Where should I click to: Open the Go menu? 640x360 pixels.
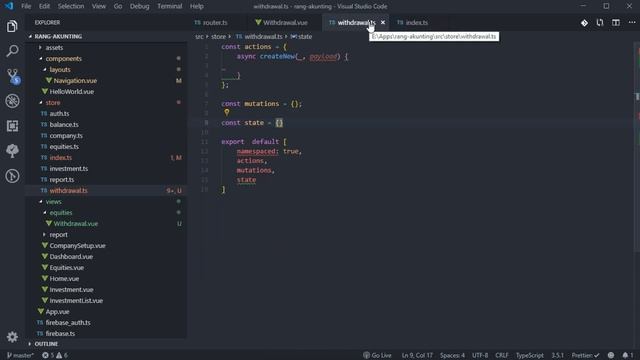pyautogui.click(x=118, y=6)
